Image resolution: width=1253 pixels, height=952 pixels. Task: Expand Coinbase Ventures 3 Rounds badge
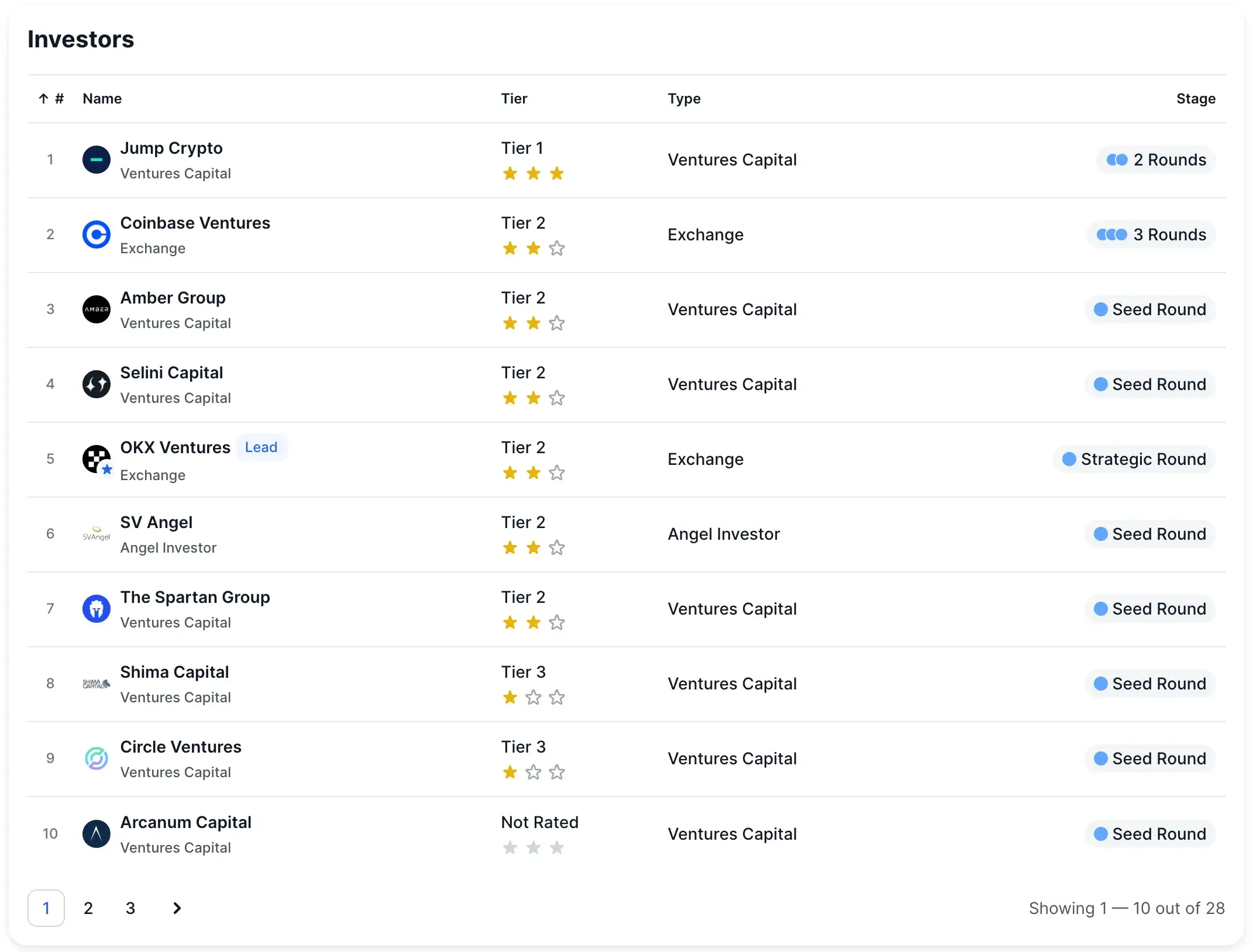pyautogui.click(x=1151, y=234)
